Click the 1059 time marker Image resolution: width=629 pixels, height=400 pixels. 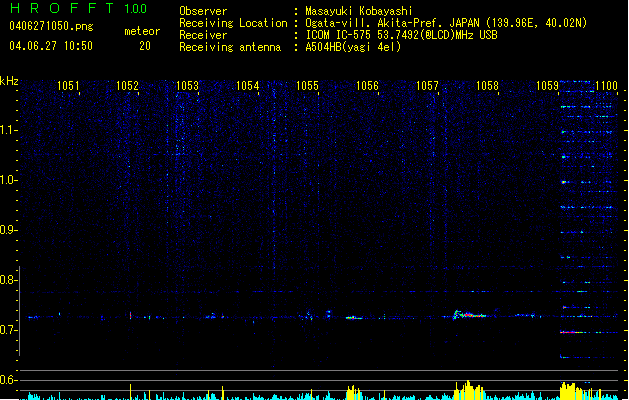pos(547,86)
